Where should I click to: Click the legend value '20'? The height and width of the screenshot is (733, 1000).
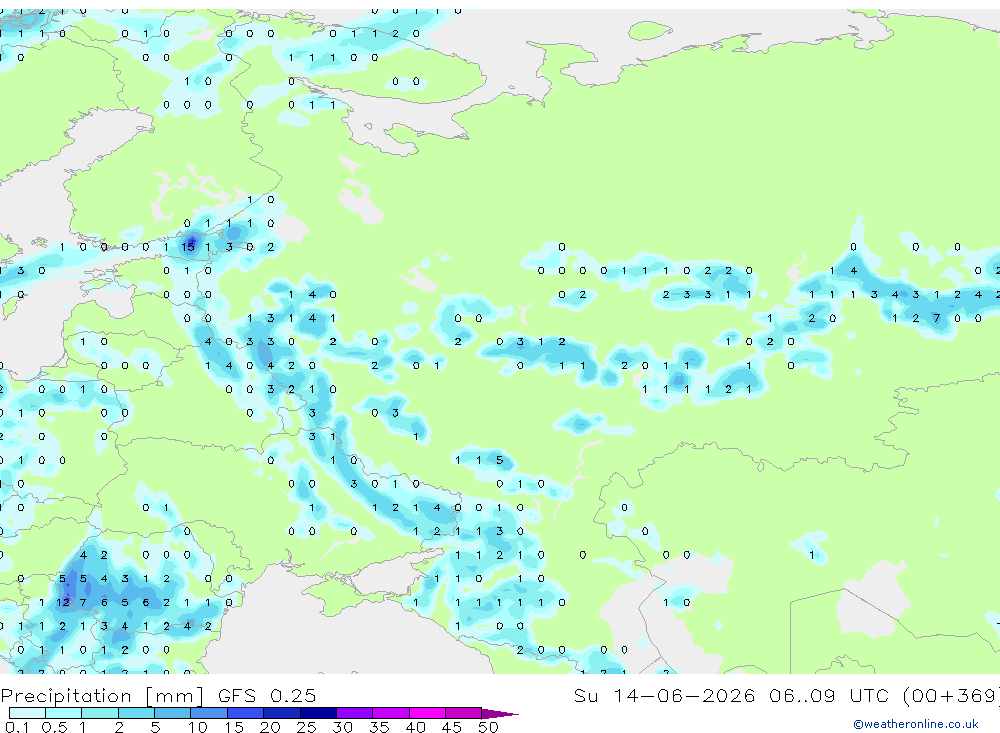tap(270, 727)
